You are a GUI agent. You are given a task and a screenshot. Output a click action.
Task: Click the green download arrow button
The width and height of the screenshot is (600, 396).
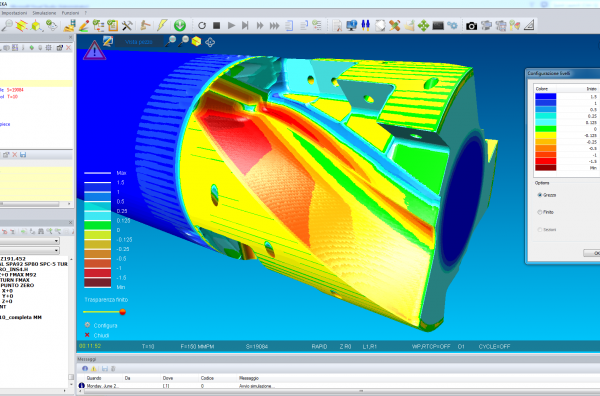[180, 26]
